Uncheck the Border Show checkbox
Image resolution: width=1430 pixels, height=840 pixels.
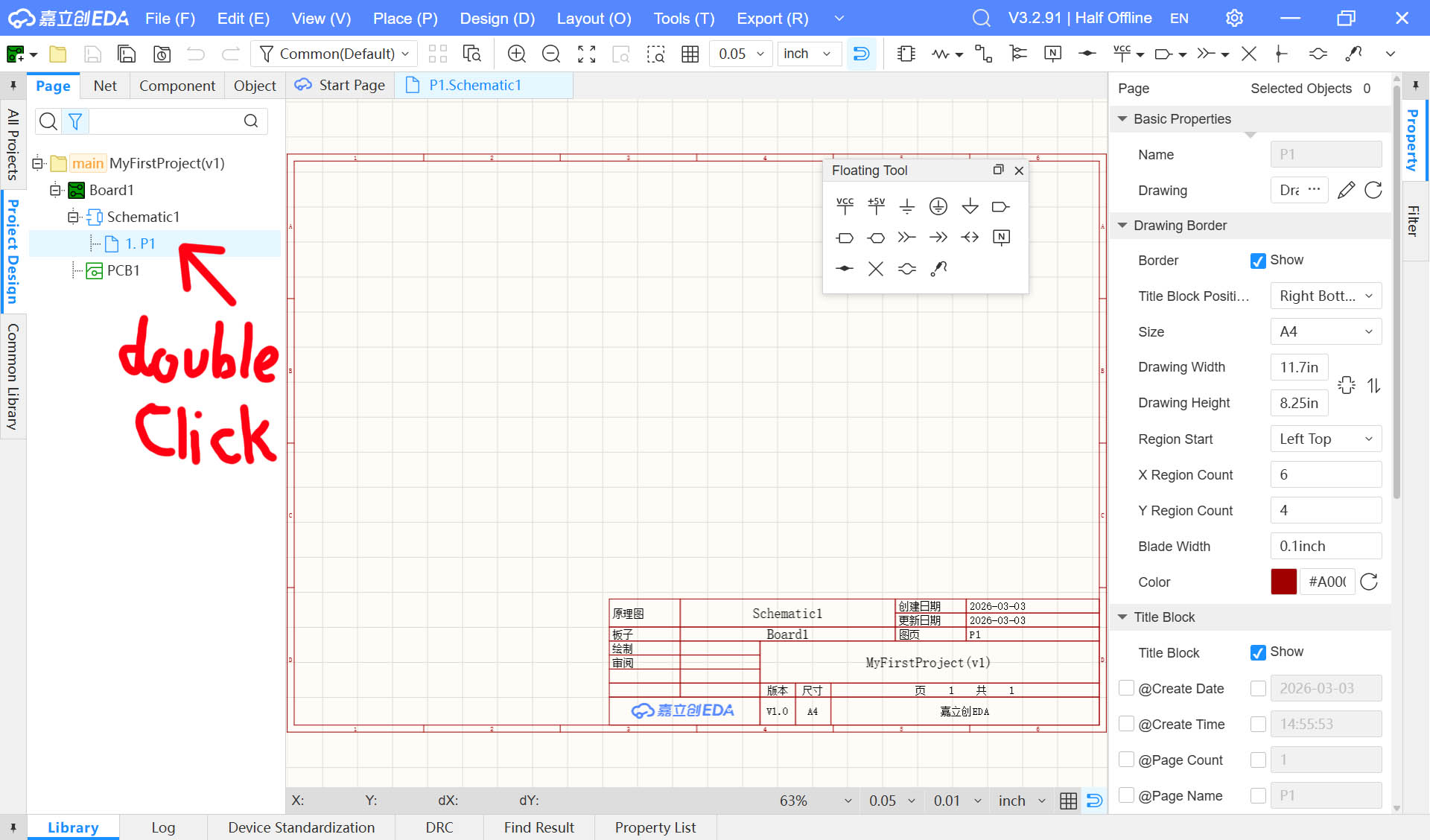pos(1258,261)
